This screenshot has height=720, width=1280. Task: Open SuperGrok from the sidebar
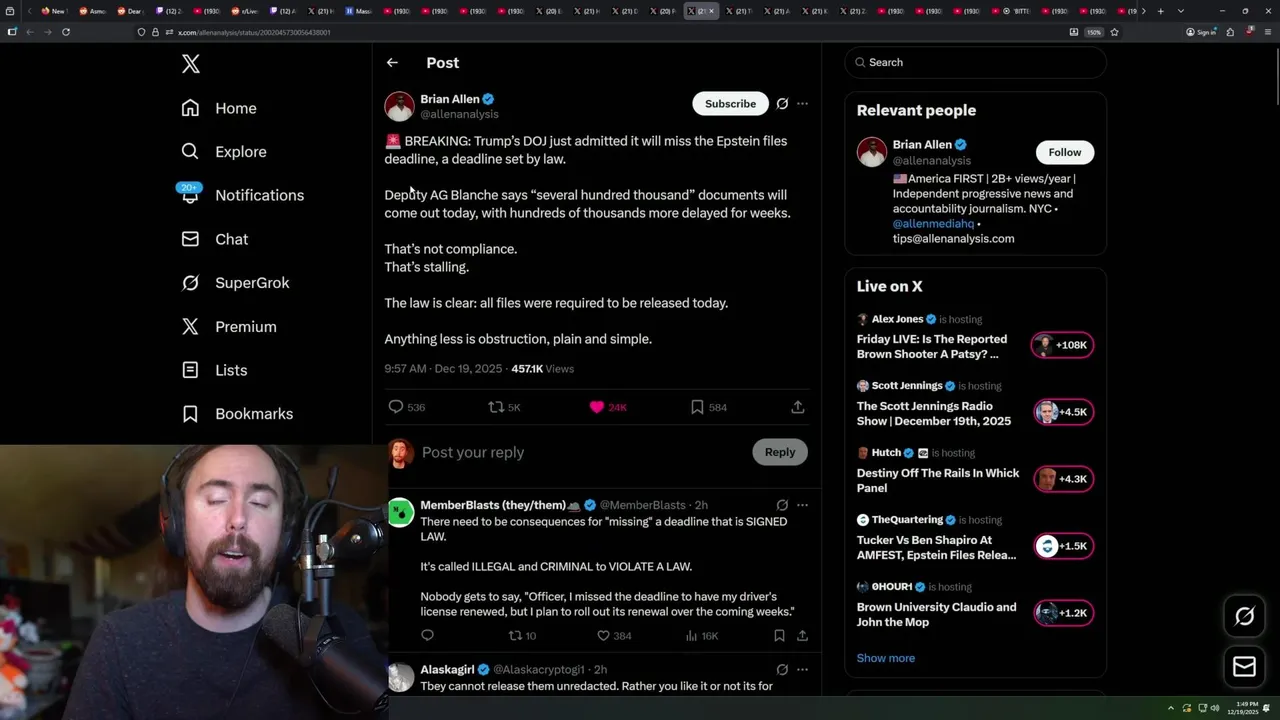tap(235, 283)
